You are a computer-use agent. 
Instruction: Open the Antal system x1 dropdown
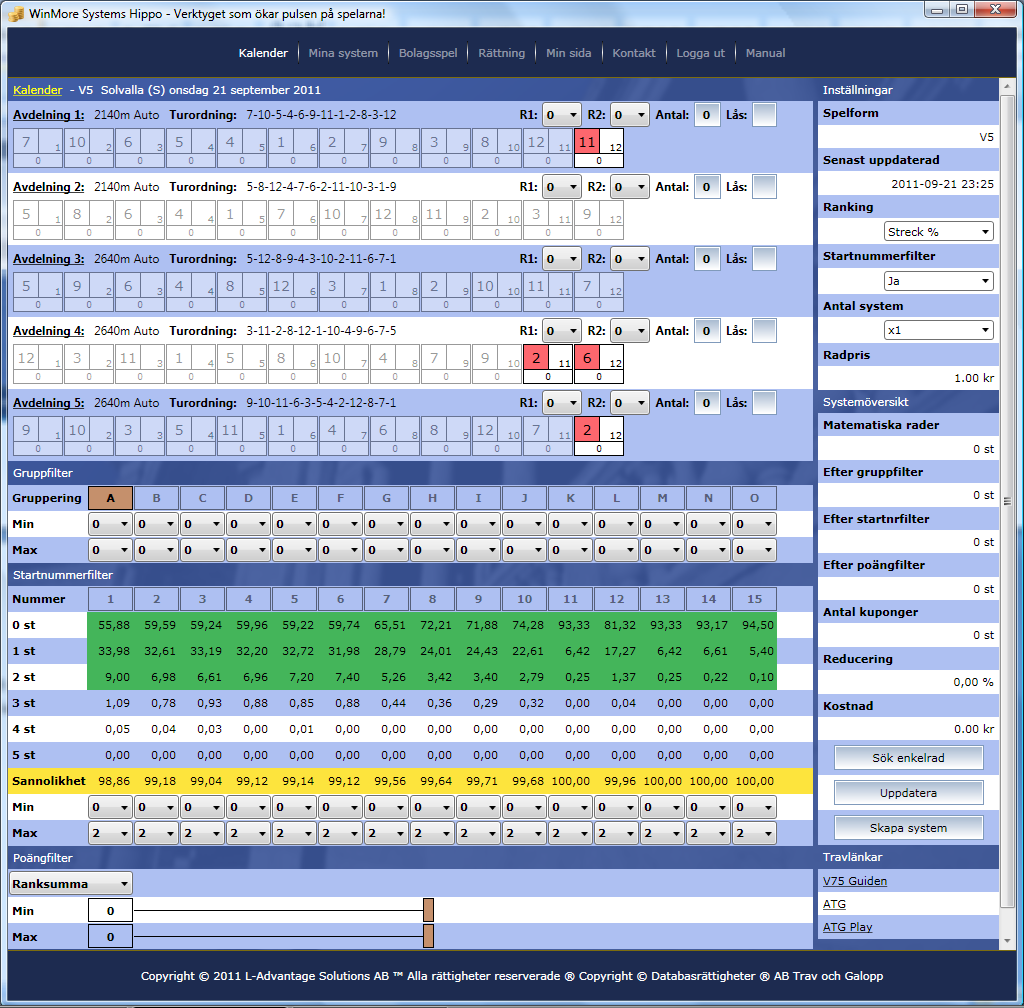coord(938,330)
